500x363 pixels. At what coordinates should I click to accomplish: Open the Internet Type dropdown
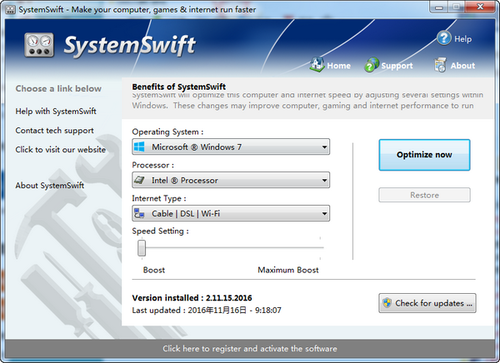[231, 213]
